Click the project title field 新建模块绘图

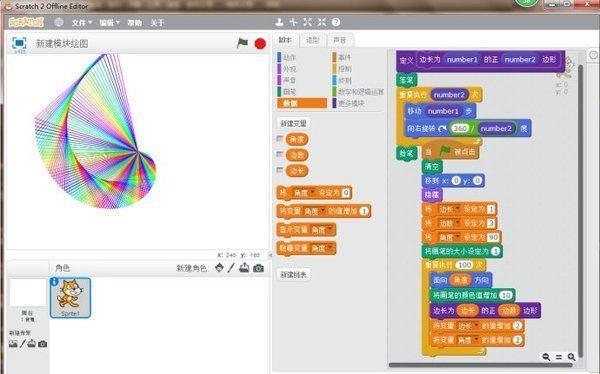tap(62, 44)
